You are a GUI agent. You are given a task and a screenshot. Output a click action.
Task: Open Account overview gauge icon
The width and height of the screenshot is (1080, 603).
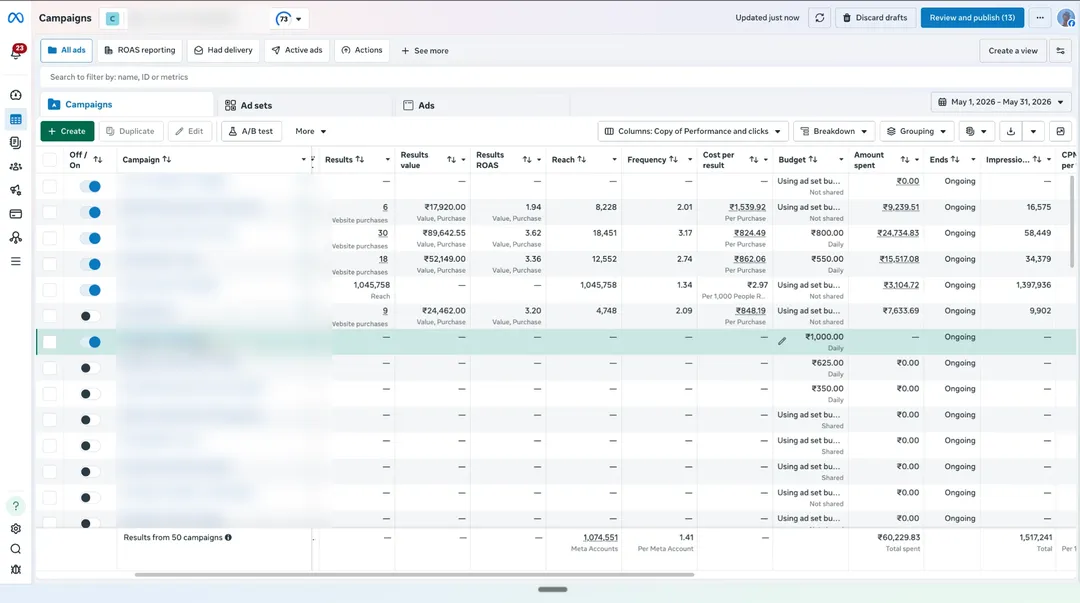click(x=16, y=95)
